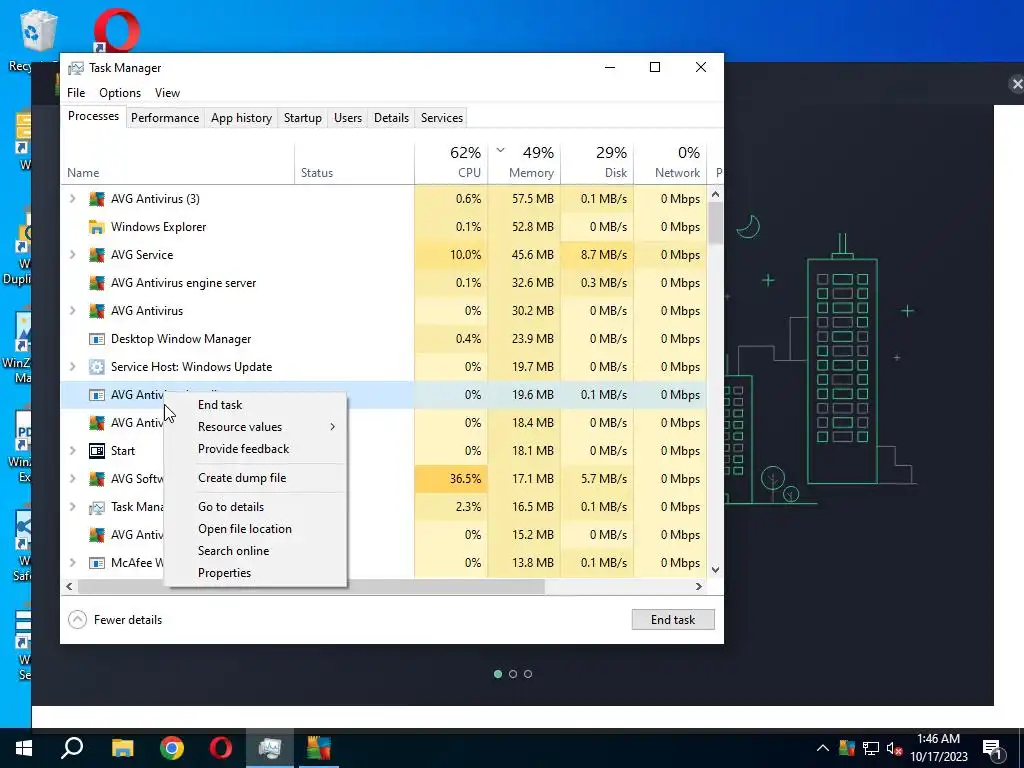Sort by the Name column header
1024x768 pixels.
[x=178, y=163]
